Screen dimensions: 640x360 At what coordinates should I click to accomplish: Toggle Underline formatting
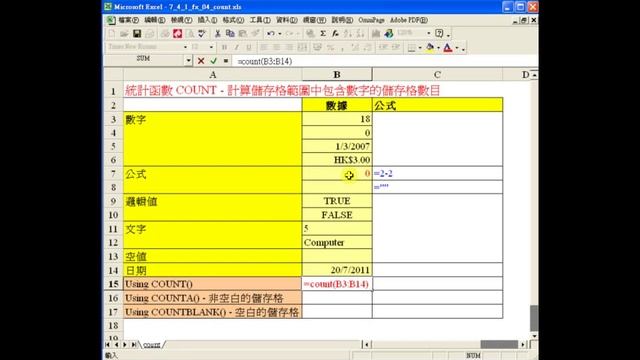249,47
